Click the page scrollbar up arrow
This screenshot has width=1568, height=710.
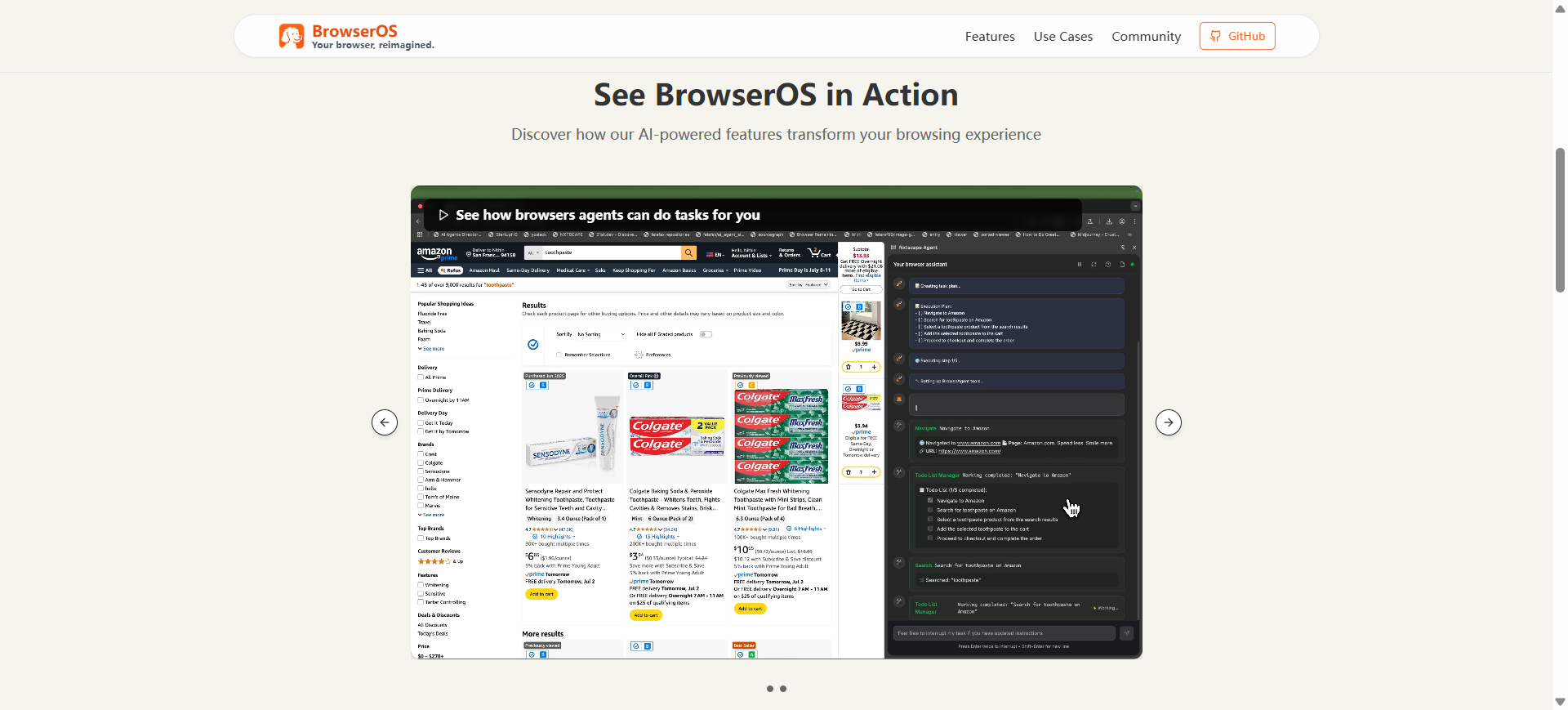coord(1560,8)
